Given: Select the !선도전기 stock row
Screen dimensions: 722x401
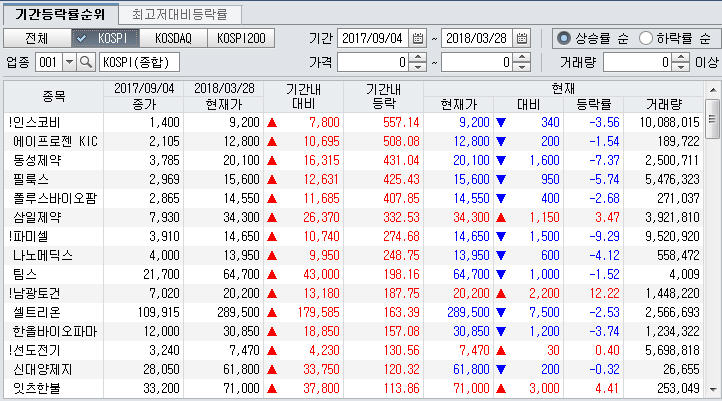Looking at the screenshot, I should pos(354,350).
